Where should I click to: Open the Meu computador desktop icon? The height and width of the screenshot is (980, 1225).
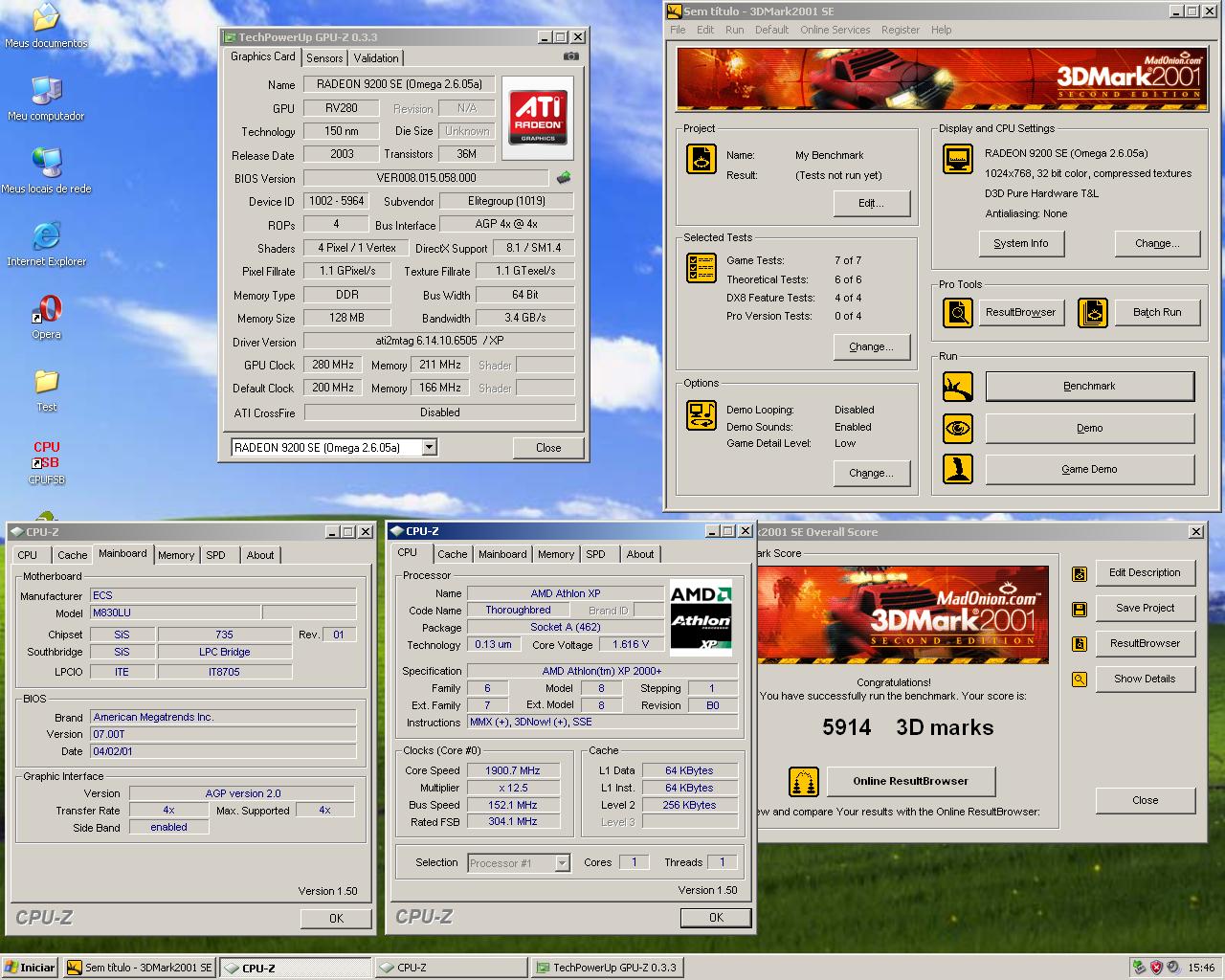[46, 99]
